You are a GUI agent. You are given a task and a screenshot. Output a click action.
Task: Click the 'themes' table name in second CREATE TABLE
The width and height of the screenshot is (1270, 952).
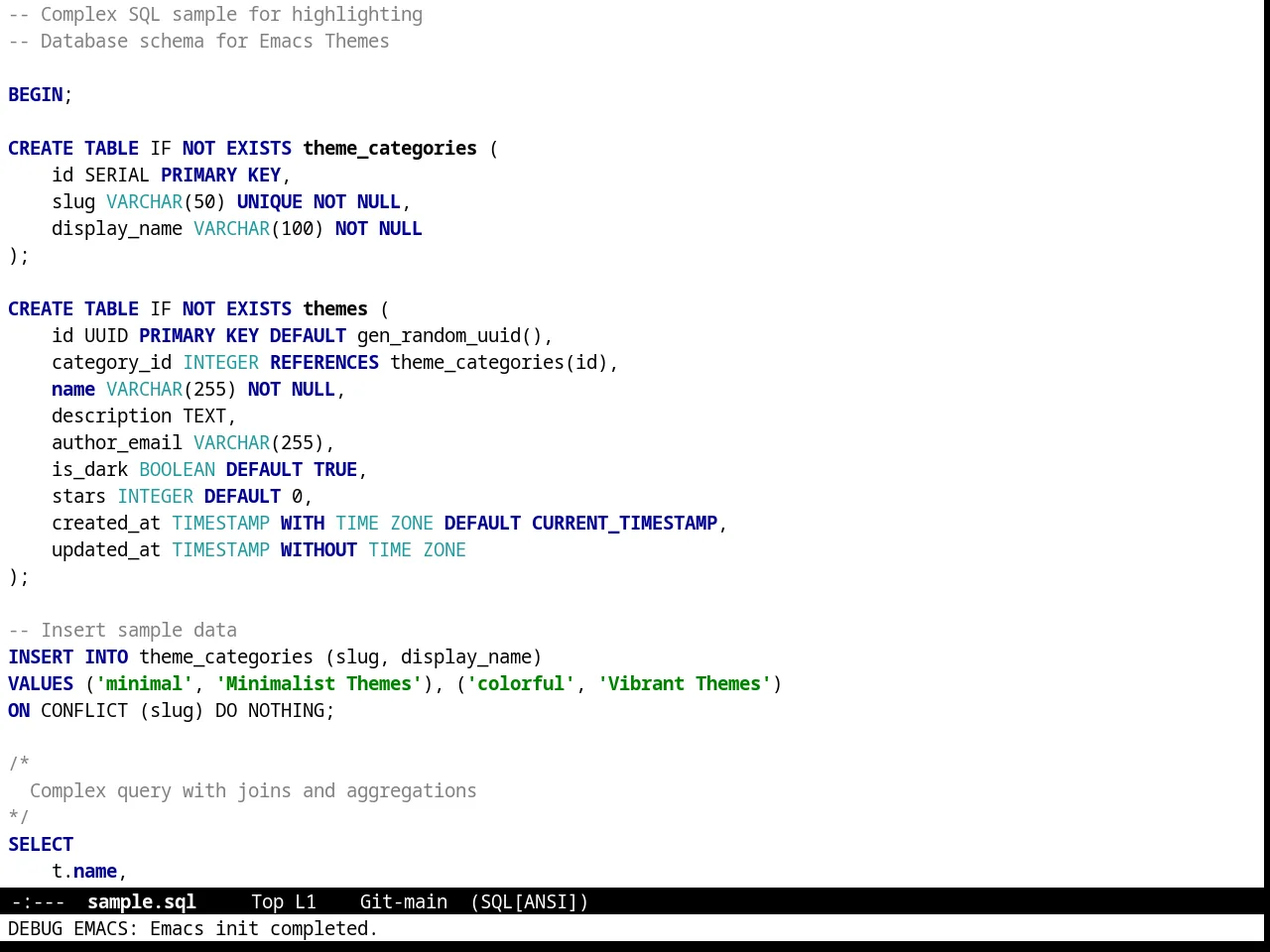click(x=335, y=308)
